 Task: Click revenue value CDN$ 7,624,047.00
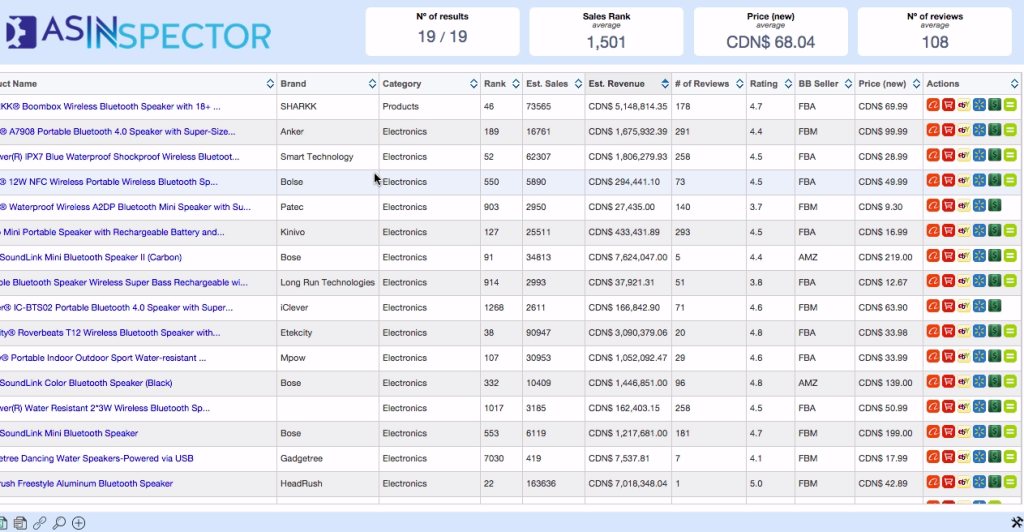click(x=628, y=257)
